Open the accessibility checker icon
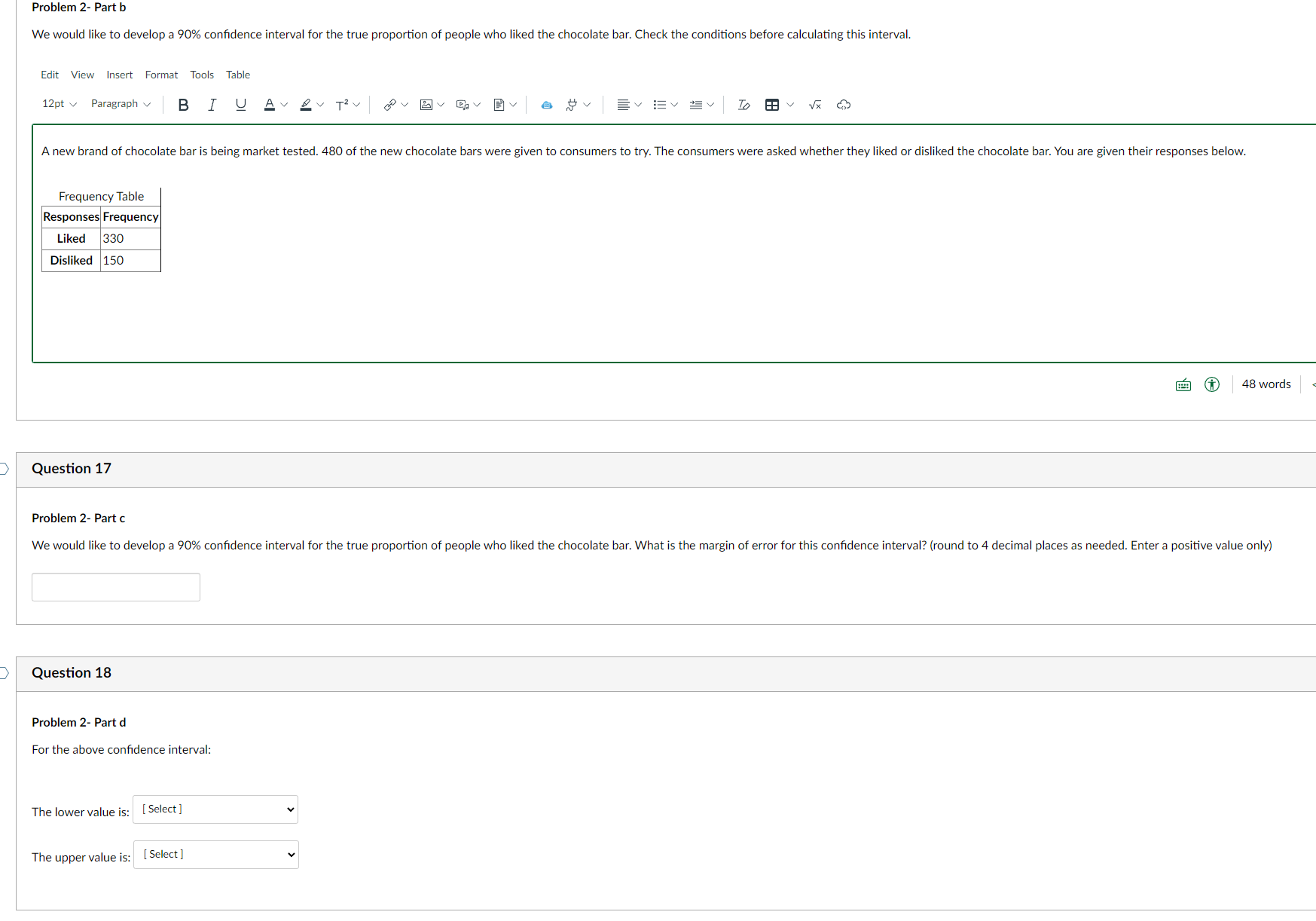This screenshot has width=1316, height=921. (1212, 384)
